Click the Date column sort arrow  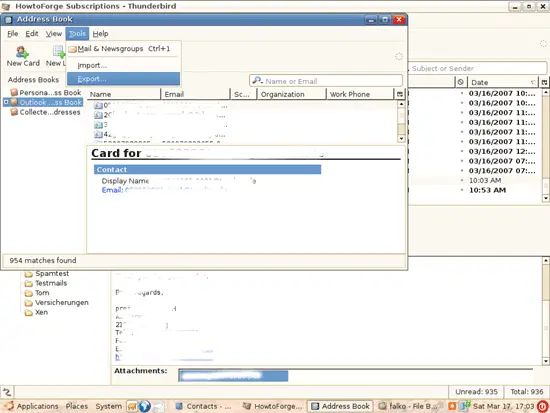click(x=533, y=82)
